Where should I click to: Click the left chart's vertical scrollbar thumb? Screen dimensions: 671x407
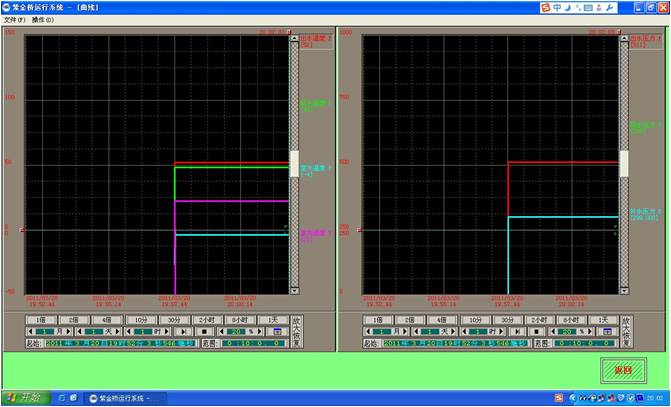(294, 163)
